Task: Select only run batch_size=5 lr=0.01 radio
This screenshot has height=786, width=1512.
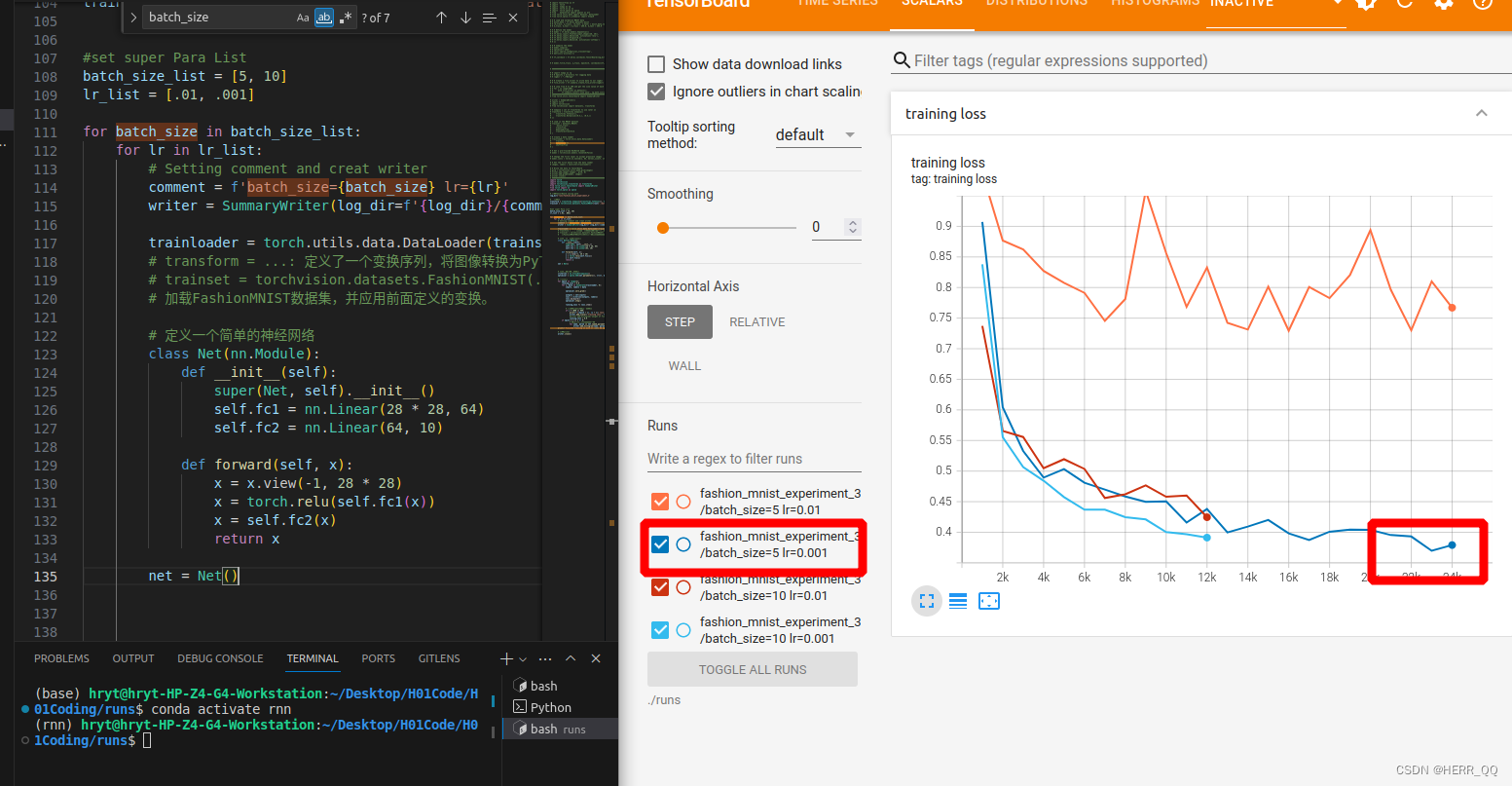Action: click(x=683, y=502)
